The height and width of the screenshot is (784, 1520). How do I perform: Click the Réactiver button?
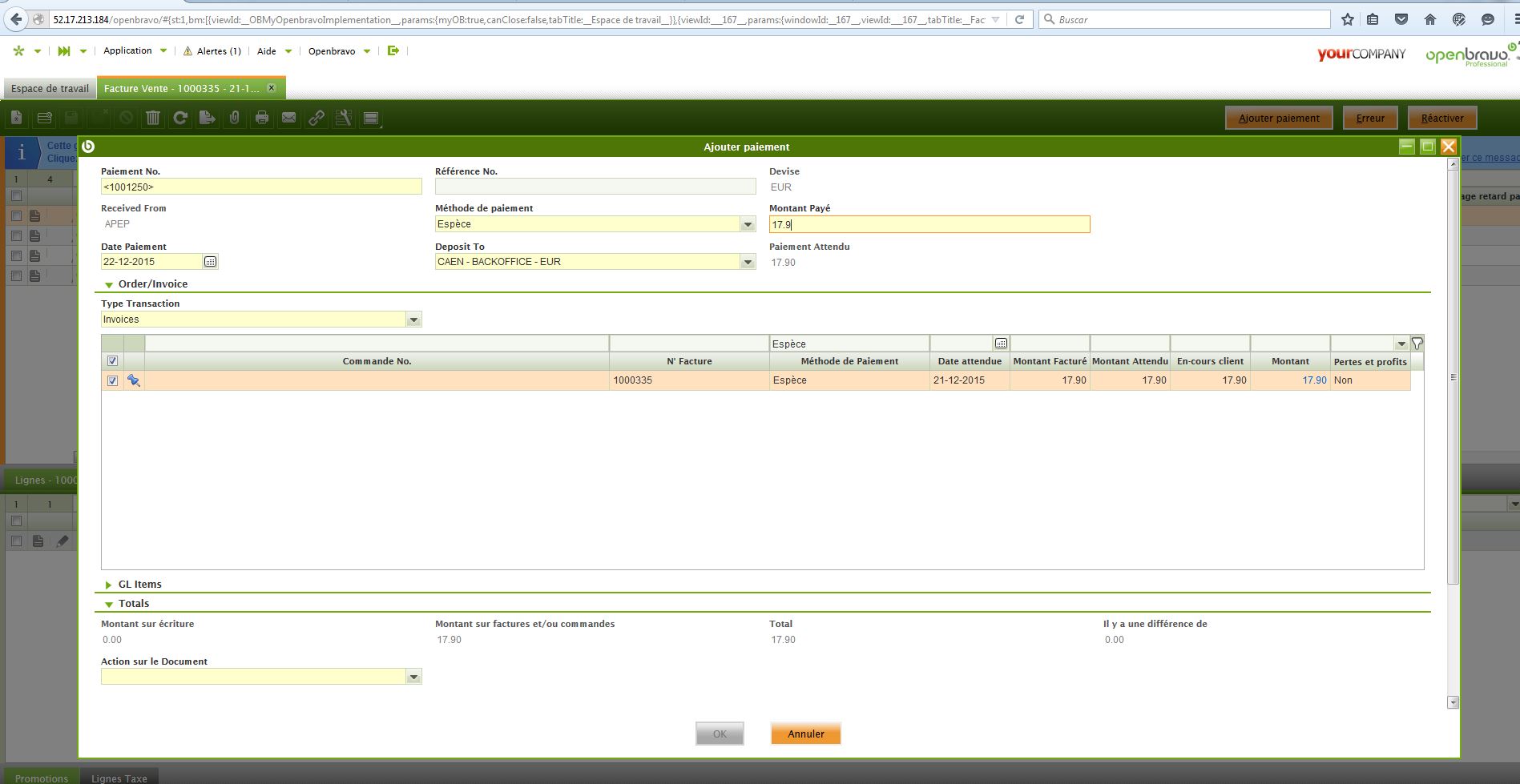point(1441,119)
